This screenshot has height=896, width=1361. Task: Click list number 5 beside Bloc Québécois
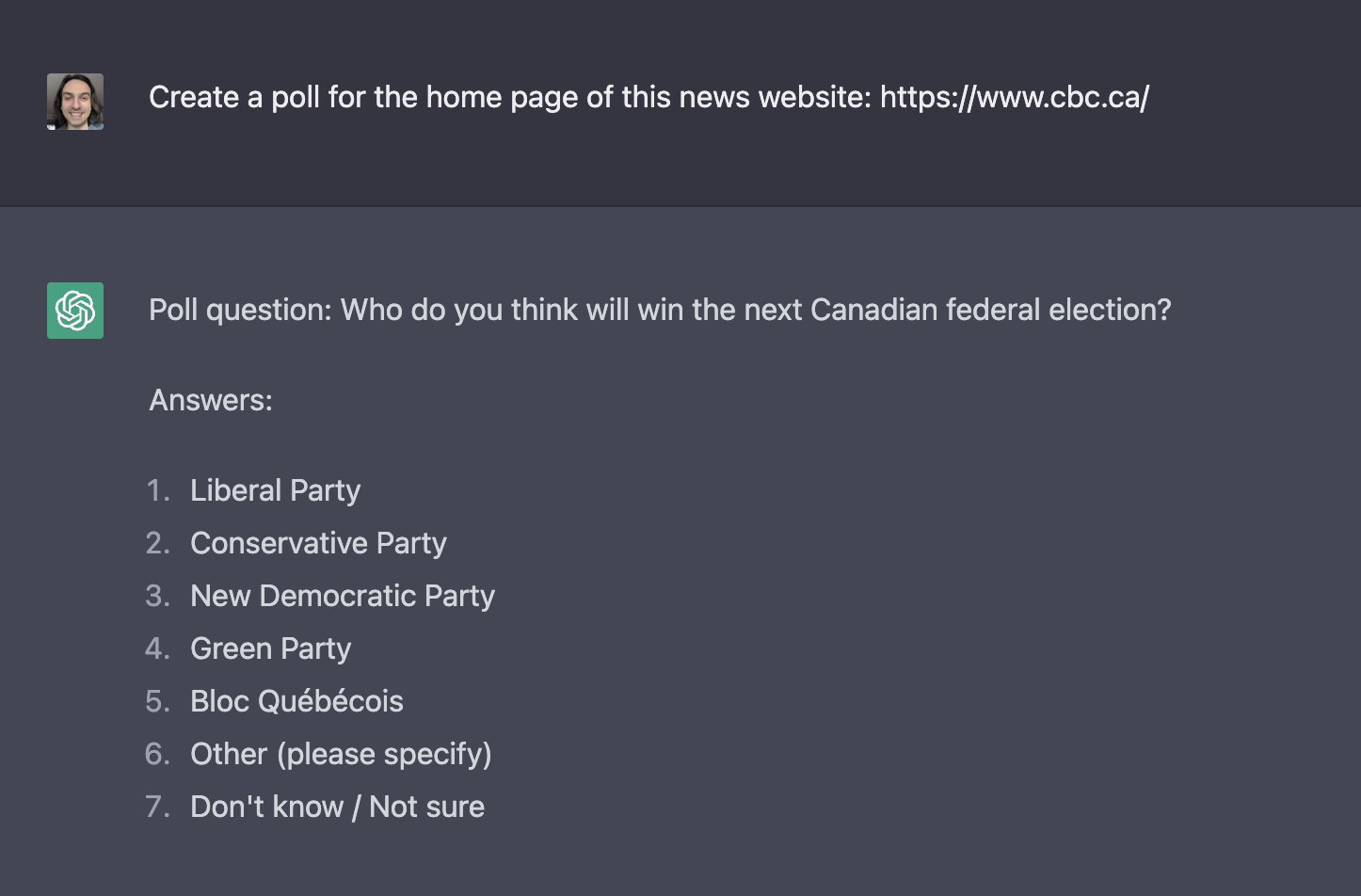pyautogui.click(x=158, y=701)
